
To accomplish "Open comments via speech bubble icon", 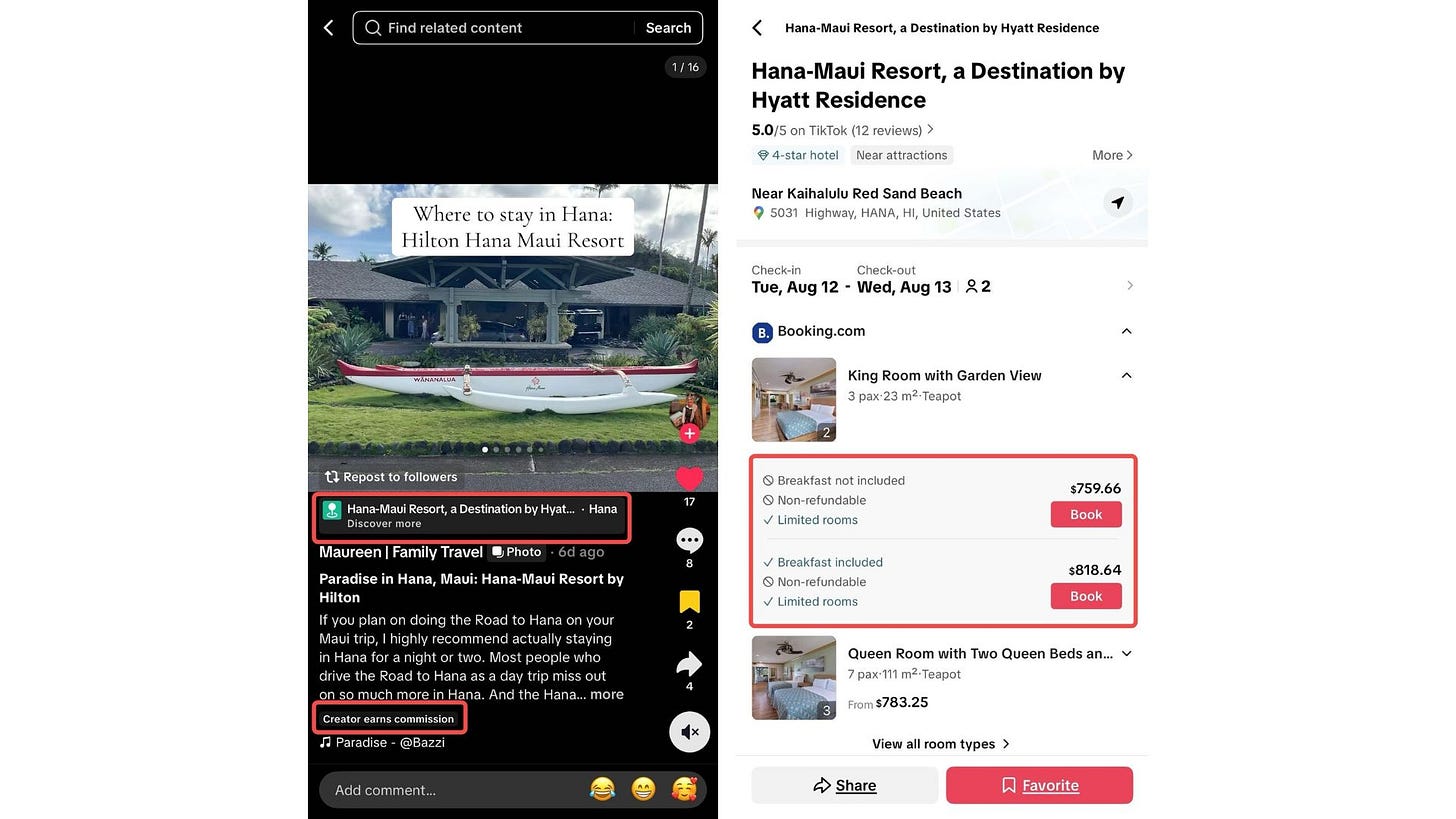I will click(x=690, y=541).
